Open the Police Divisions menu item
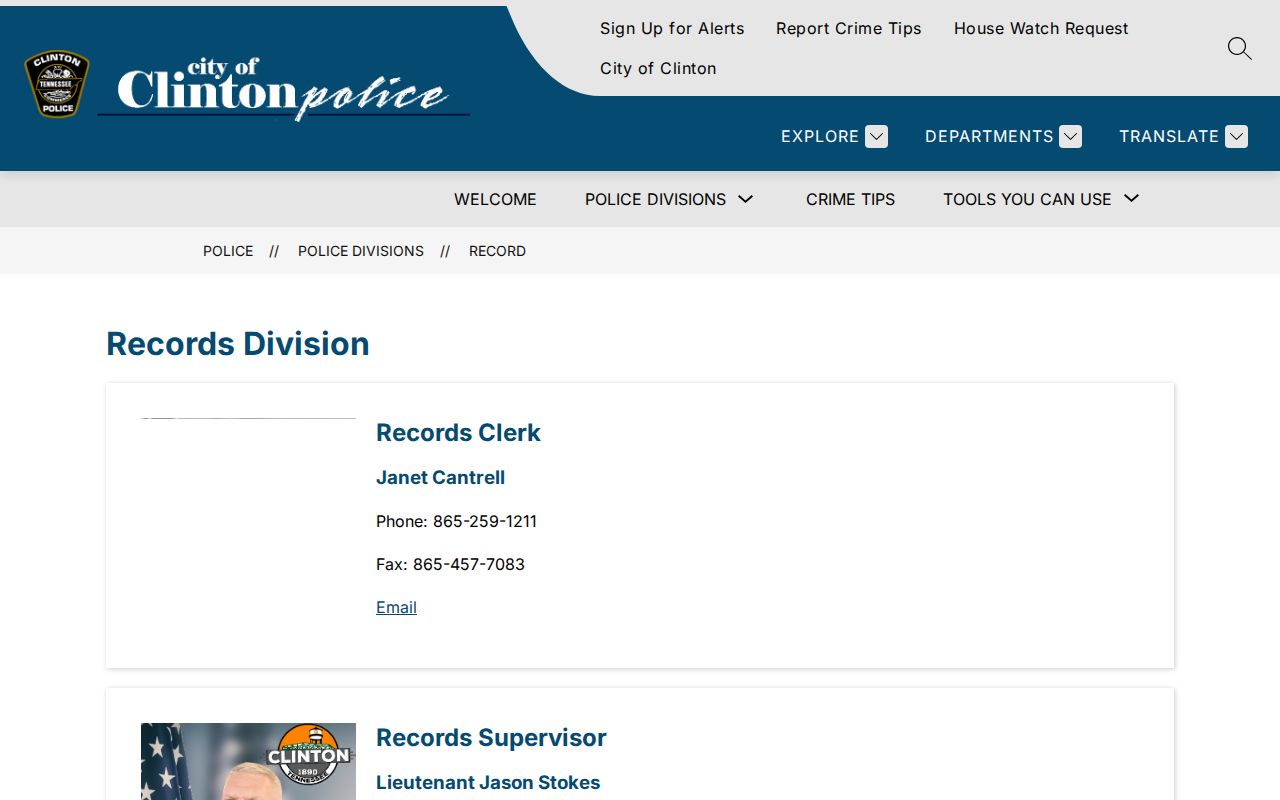The image size is (1280, 800). click(655, 199)
